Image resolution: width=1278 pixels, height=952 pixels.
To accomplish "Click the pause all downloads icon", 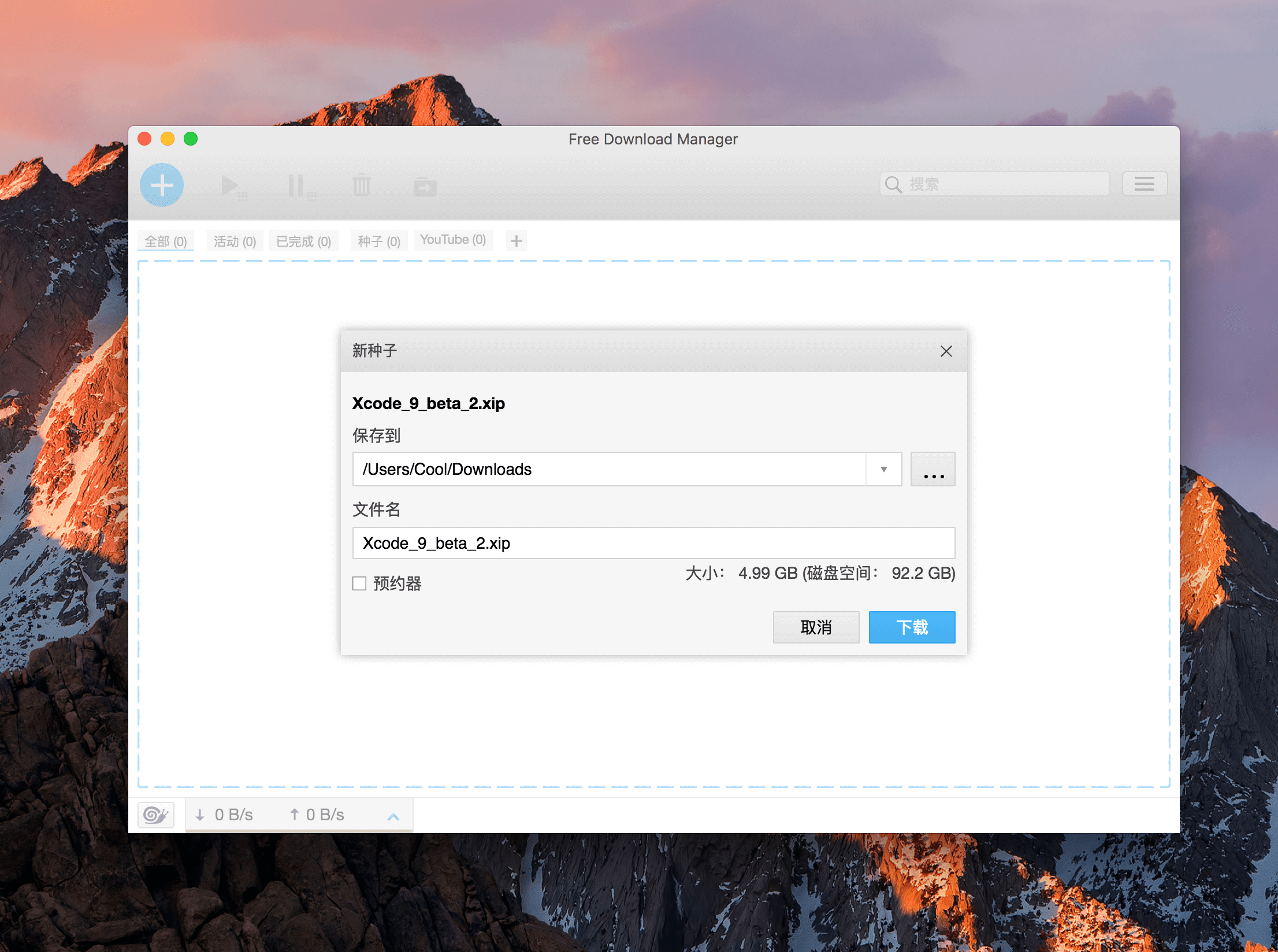I will pos(298,186).
